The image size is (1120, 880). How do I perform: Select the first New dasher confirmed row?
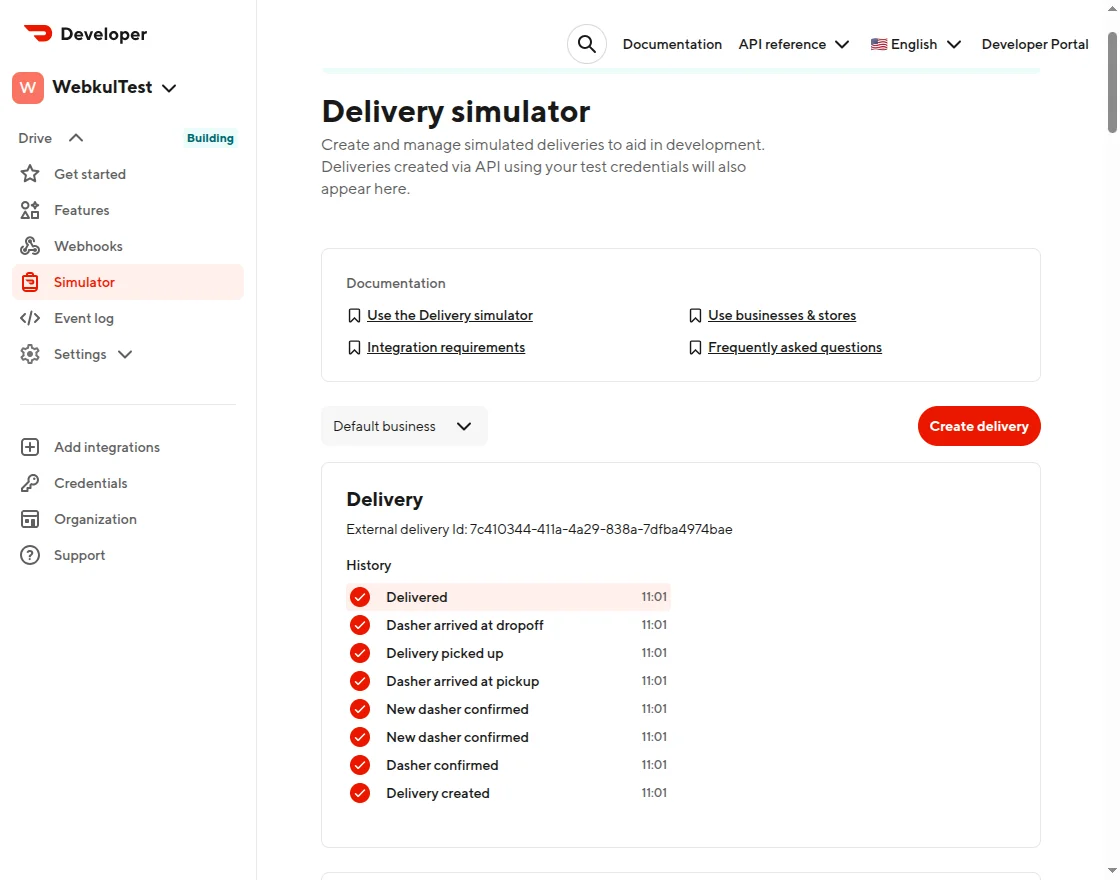508,709
